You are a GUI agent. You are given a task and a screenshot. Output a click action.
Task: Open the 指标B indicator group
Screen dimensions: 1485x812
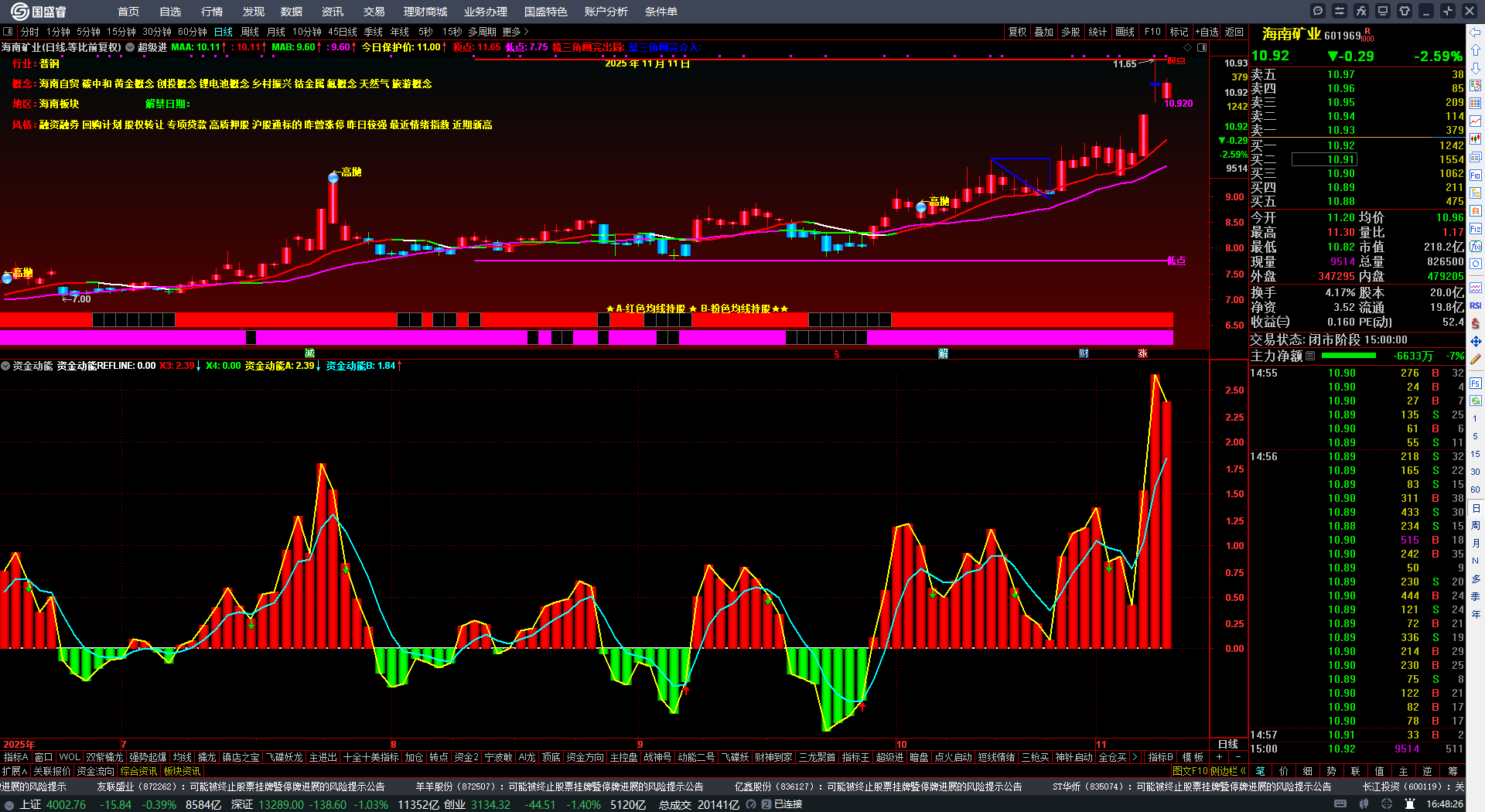point(1160,757)
